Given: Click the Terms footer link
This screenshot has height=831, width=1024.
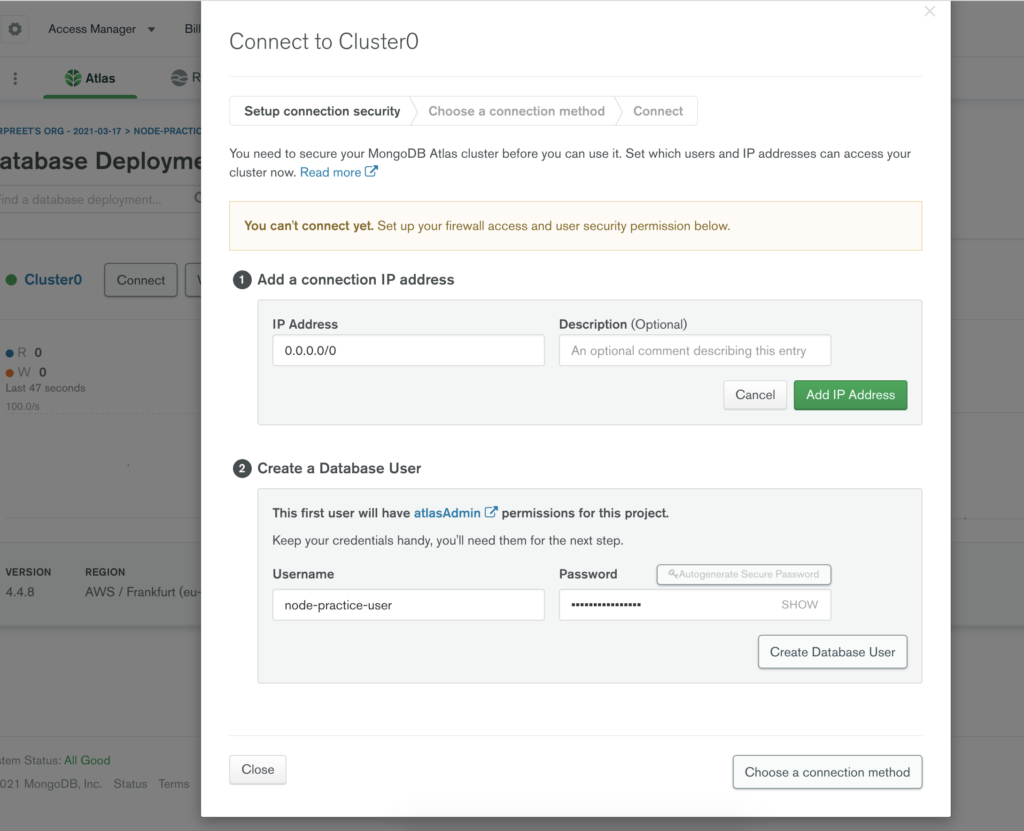Looking at the screenshot, I should (174, 784).
